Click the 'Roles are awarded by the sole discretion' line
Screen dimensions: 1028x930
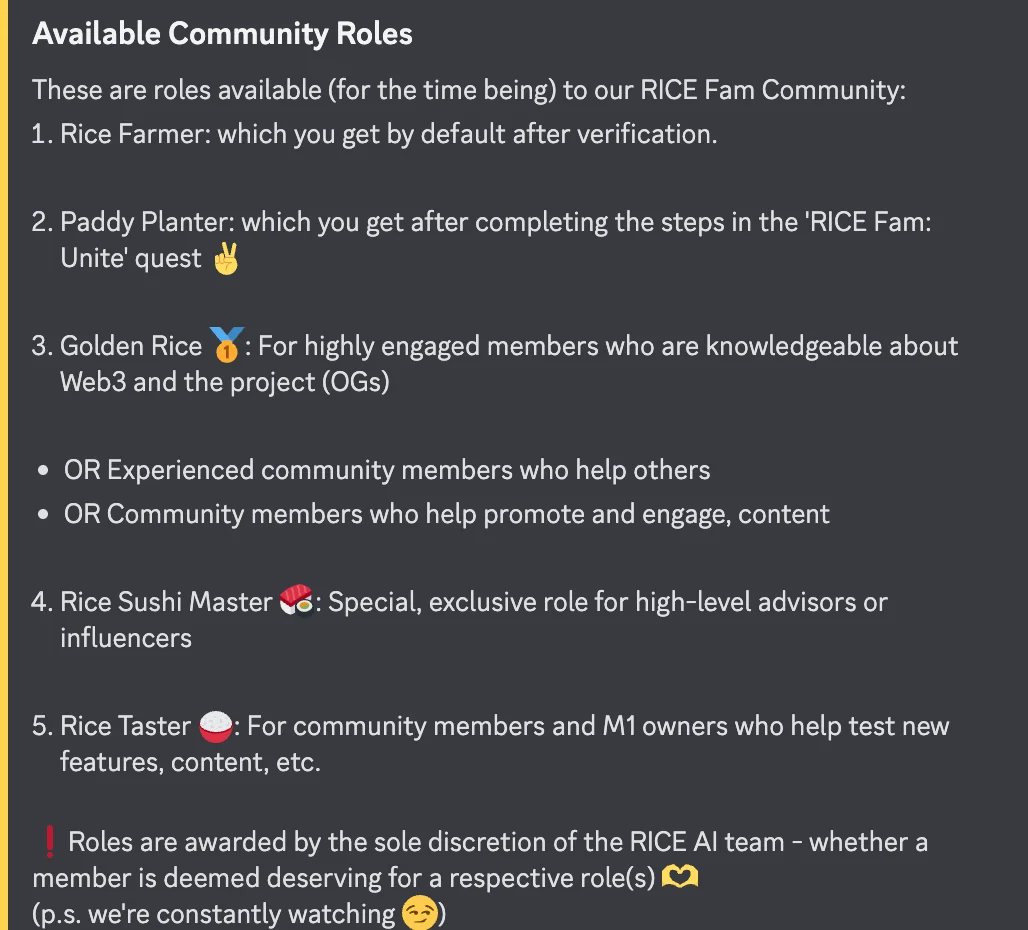(x=498, y=842)
